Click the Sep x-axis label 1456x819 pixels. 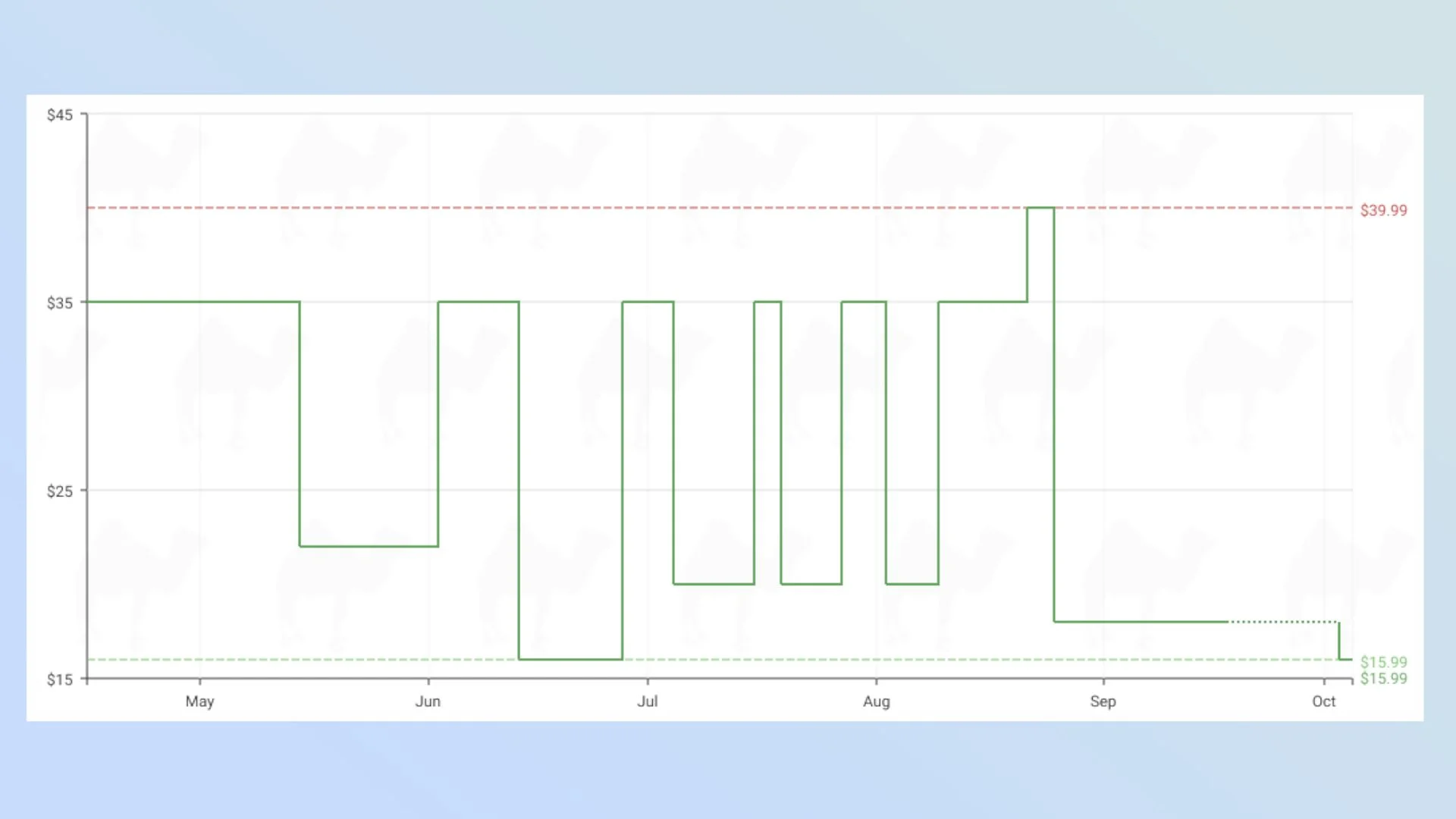pyautogui.click(x=1103, y=701)
